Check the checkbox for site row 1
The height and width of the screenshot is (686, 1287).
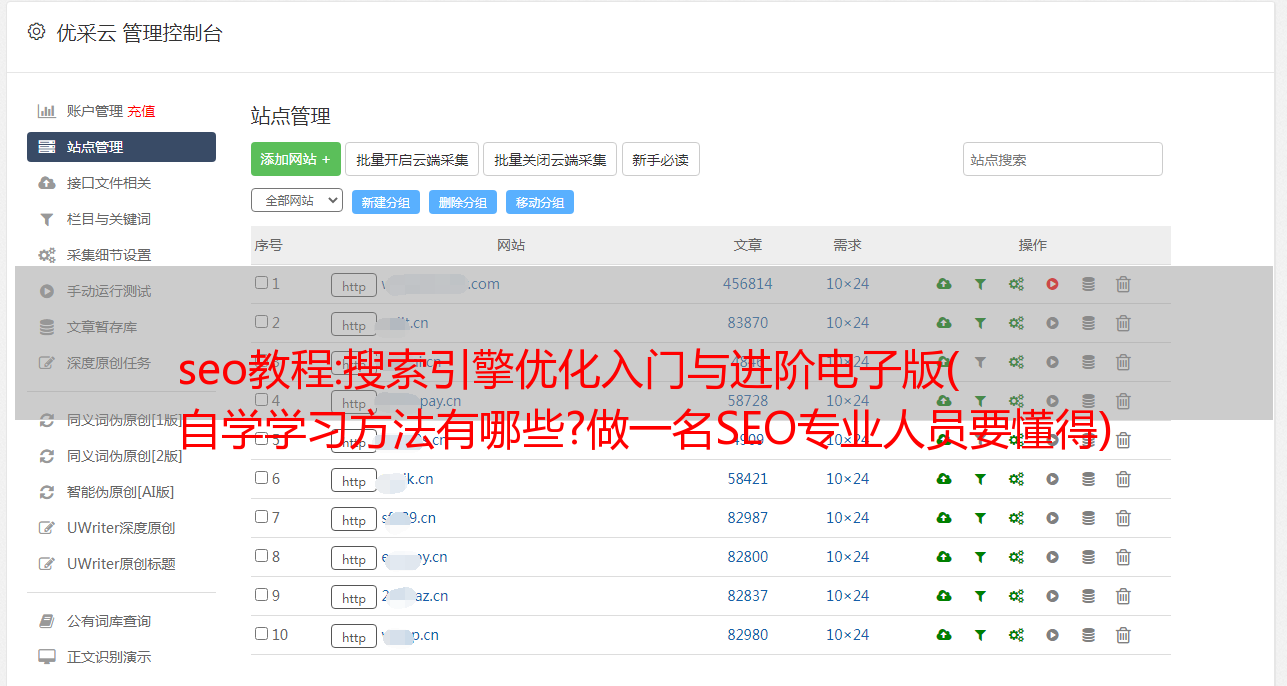(261, 283)
